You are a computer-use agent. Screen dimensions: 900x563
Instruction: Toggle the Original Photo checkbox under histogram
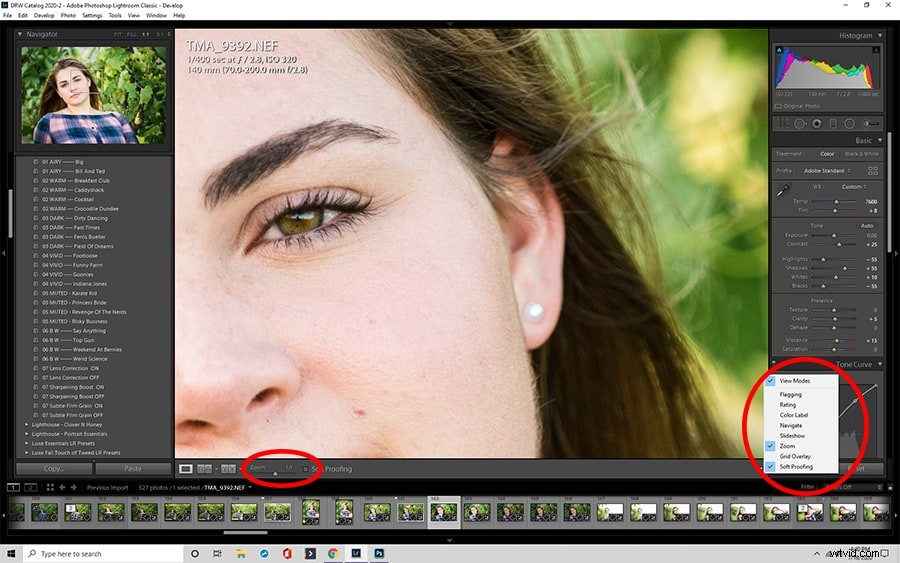778,106
